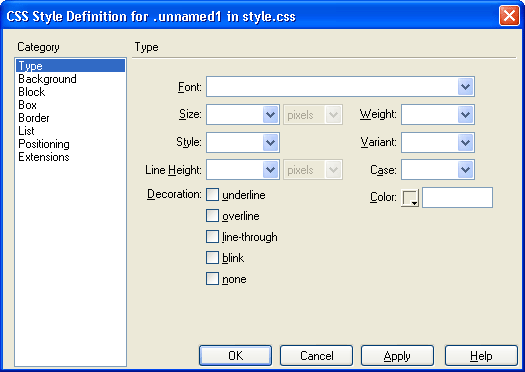Check the overline decoration option
Viewport: 525px width, 372px height.
[212, 216]
